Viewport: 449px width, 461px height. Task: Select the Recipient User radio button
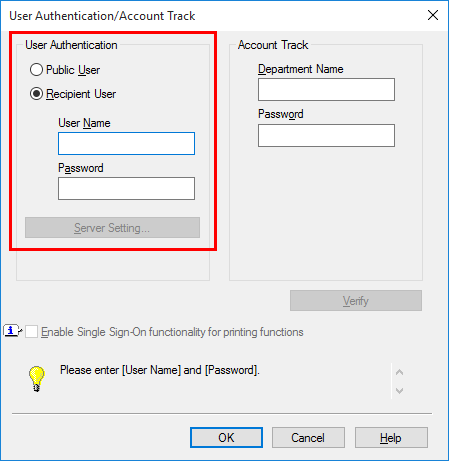tap(36, 94)
